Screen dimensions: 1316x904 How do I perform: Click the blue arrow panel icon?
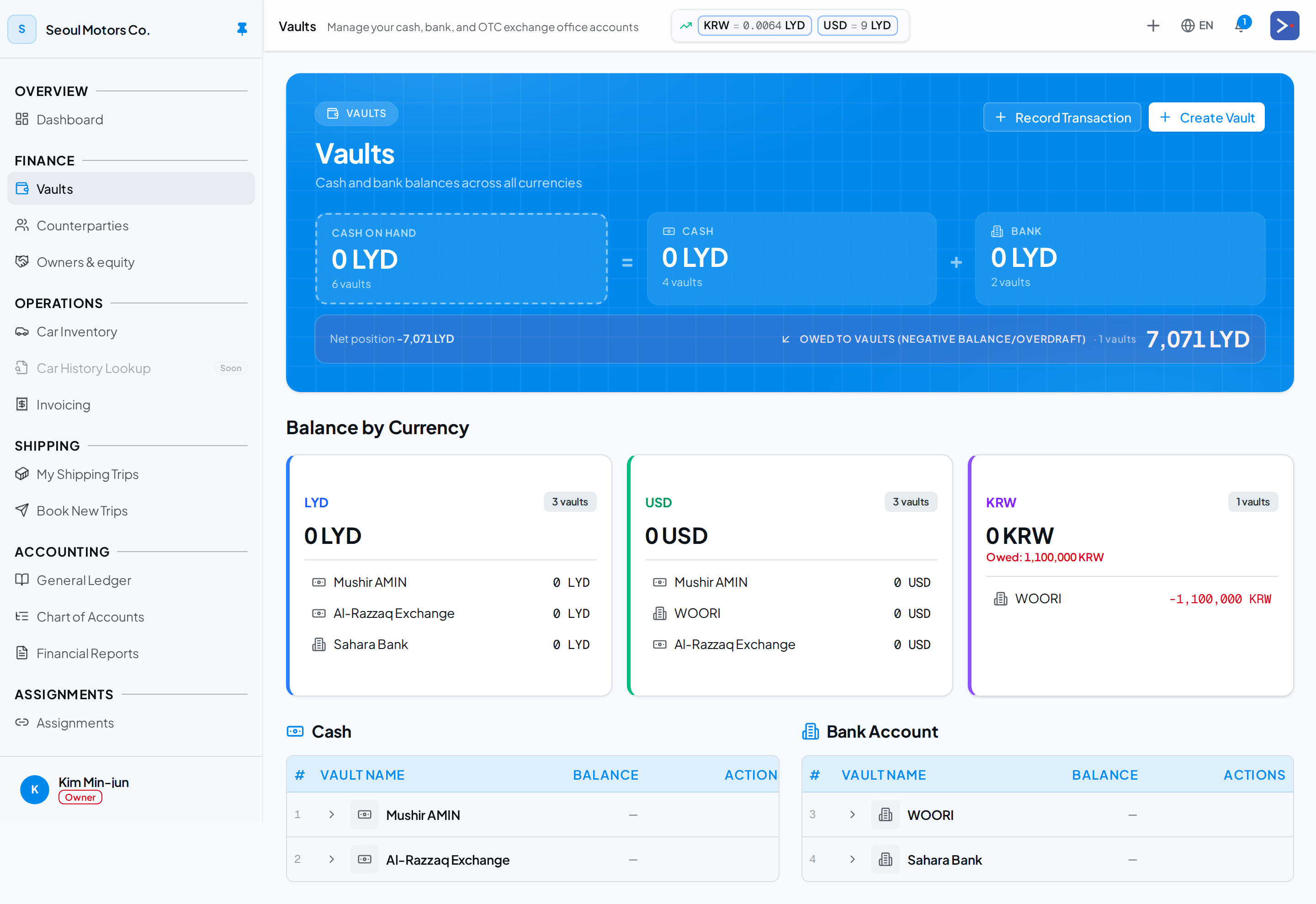[x=1284, y=26]
